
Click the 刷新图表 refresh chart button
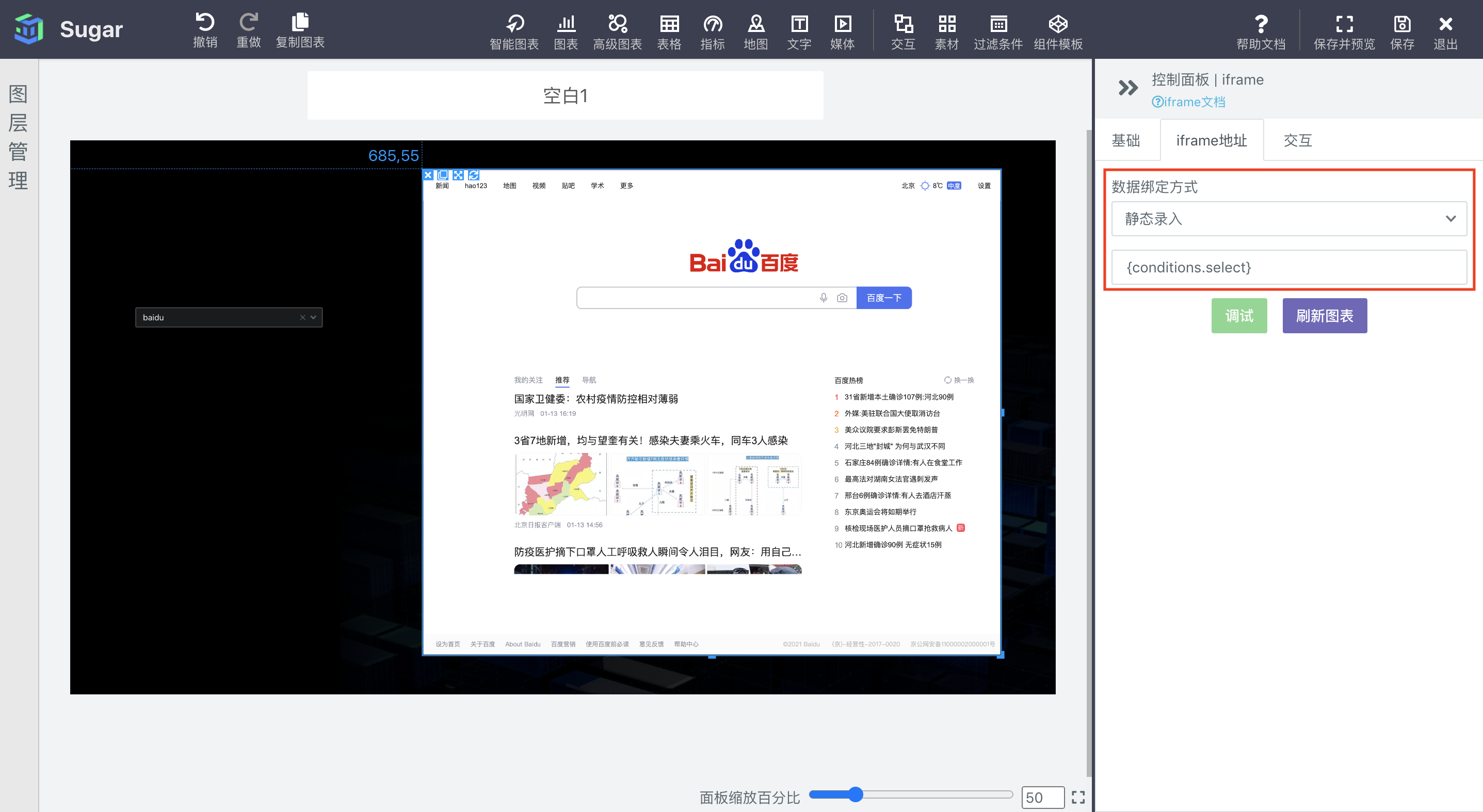(1324, 315)
